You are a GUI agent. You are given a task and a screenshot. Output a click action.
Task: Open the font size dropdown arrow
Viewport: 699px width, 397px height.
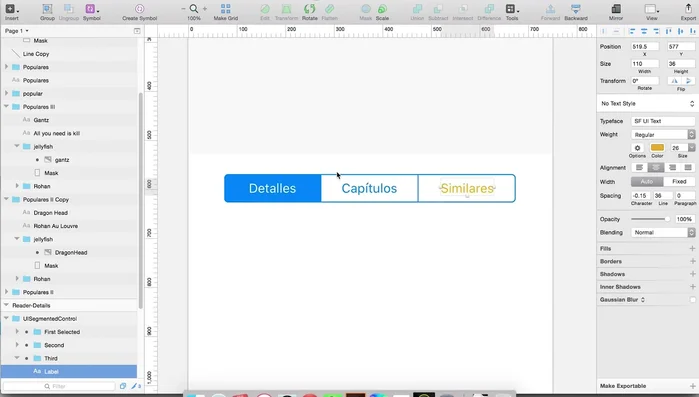(691, 148)
